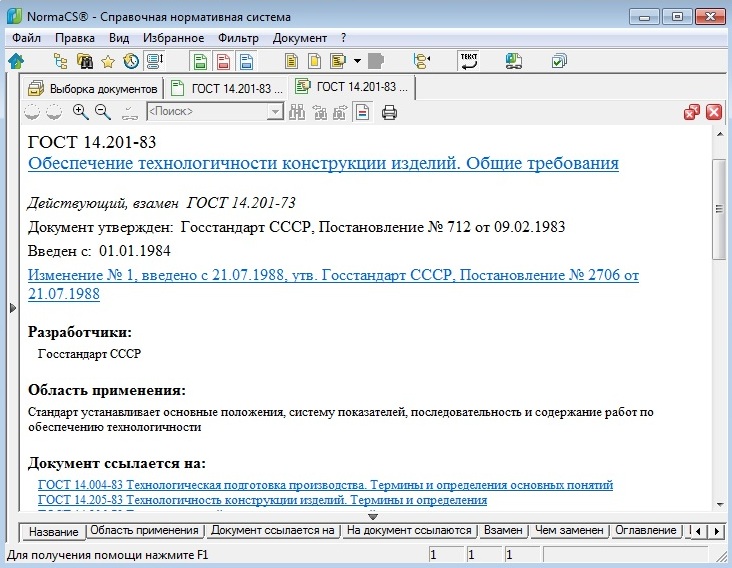The width and height of the screenshot is (732, 568).
Task: Expand the left side panel arrow
Action: (x=13, y=308)
